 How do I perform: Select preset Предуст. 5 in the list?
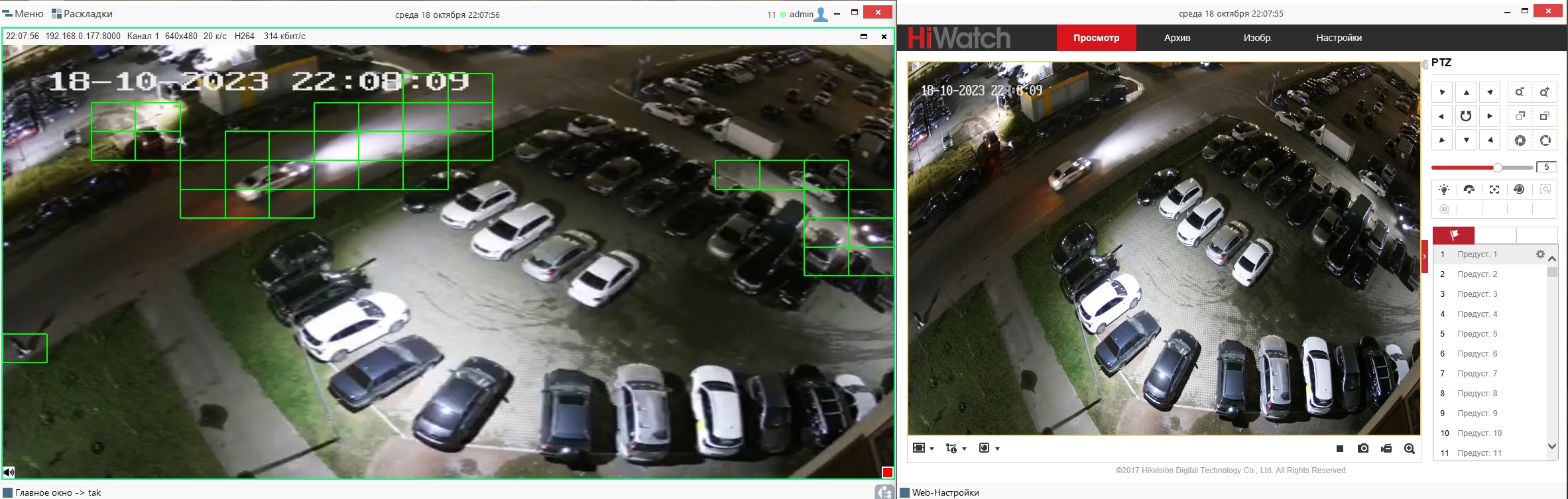[x=1477, y=334]
